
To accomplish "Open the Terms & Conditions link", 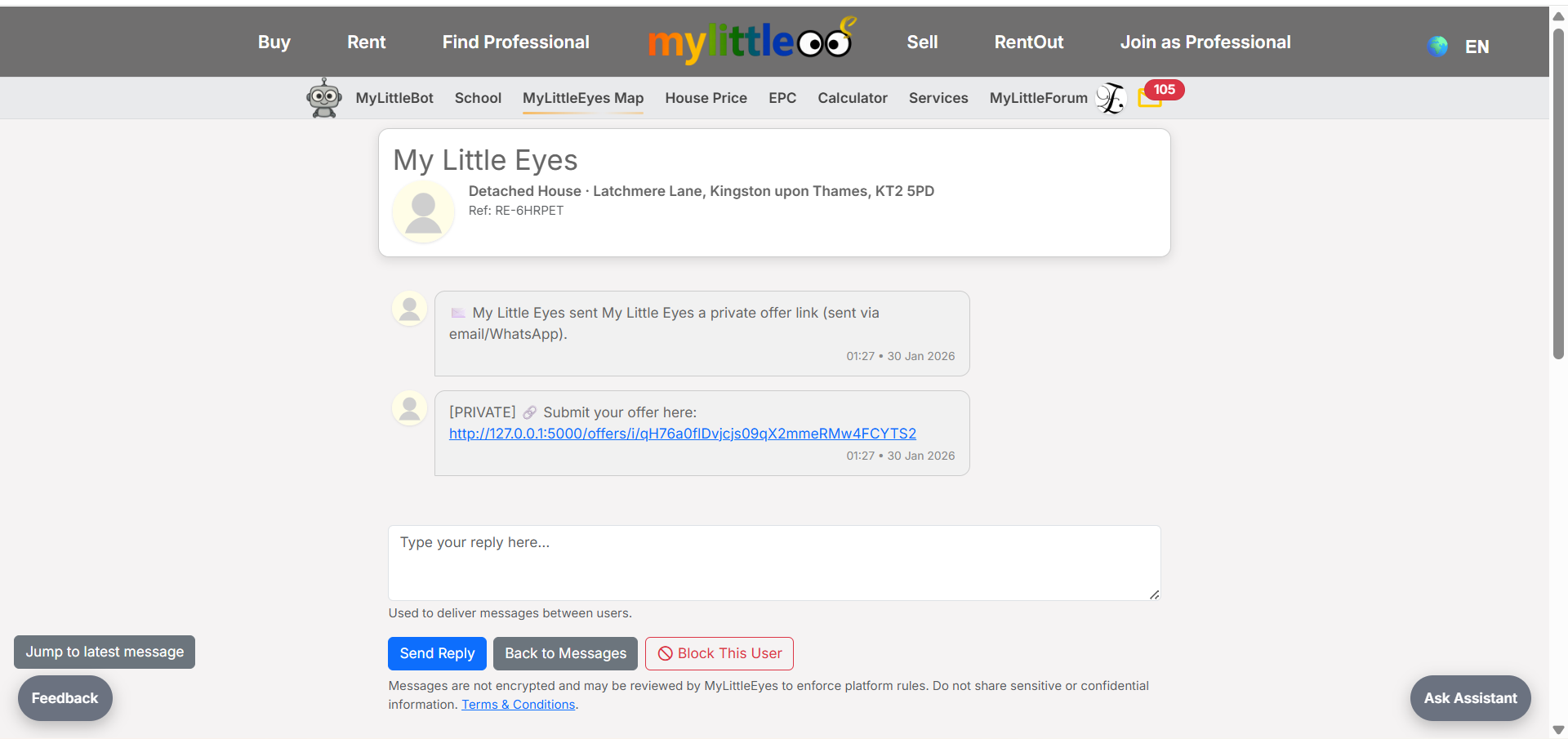I will pos(518,705).
